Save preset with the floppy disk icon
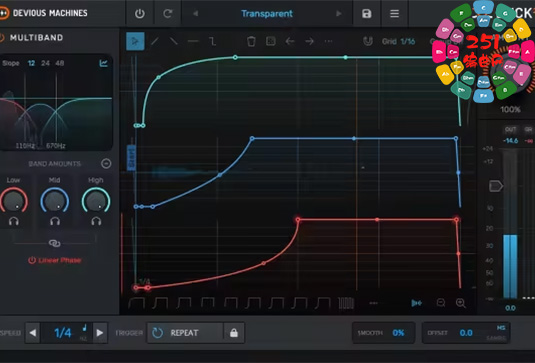The image size is (535, 363). click(x=366, y=14)
